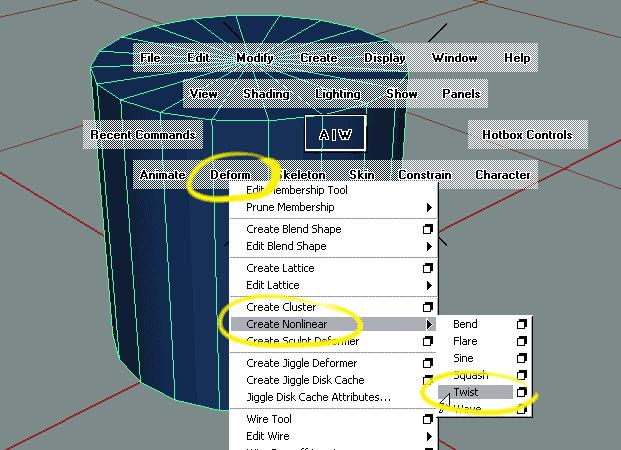This screenshot has width=621, height=450.
Task: Open the Wire Tool option box
Action: point(428,419)
